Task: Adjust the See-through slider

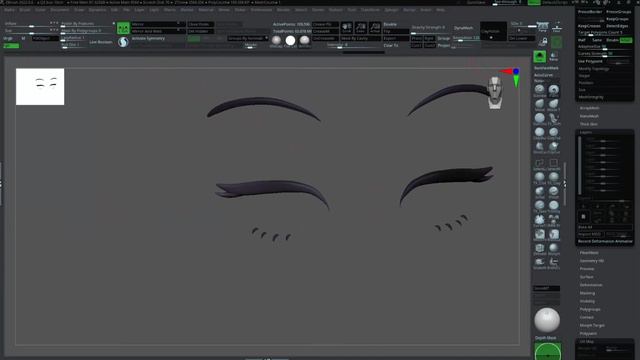Action: [508, 2]
